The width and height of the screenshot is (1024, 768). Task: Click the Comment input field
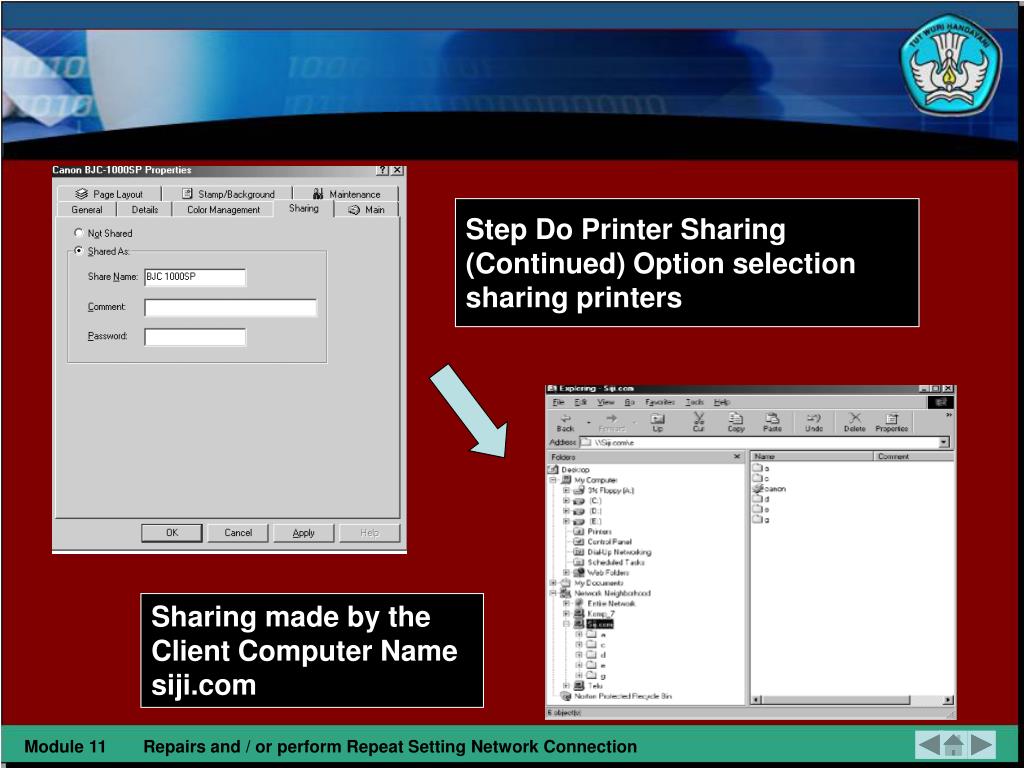(231, 308)
